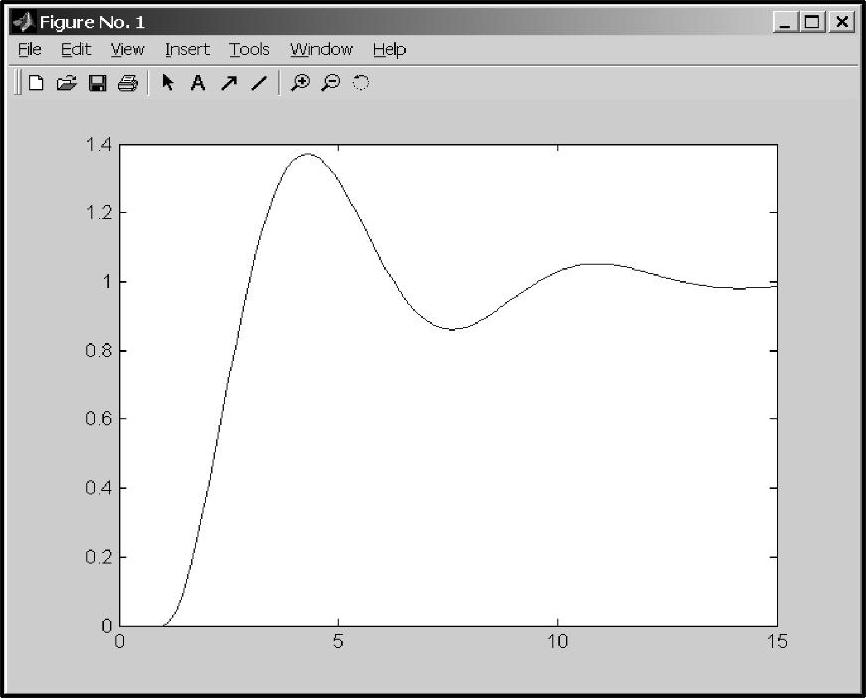Open the Window menu
Screen dimensions: 866x698
tap(321, 50)
